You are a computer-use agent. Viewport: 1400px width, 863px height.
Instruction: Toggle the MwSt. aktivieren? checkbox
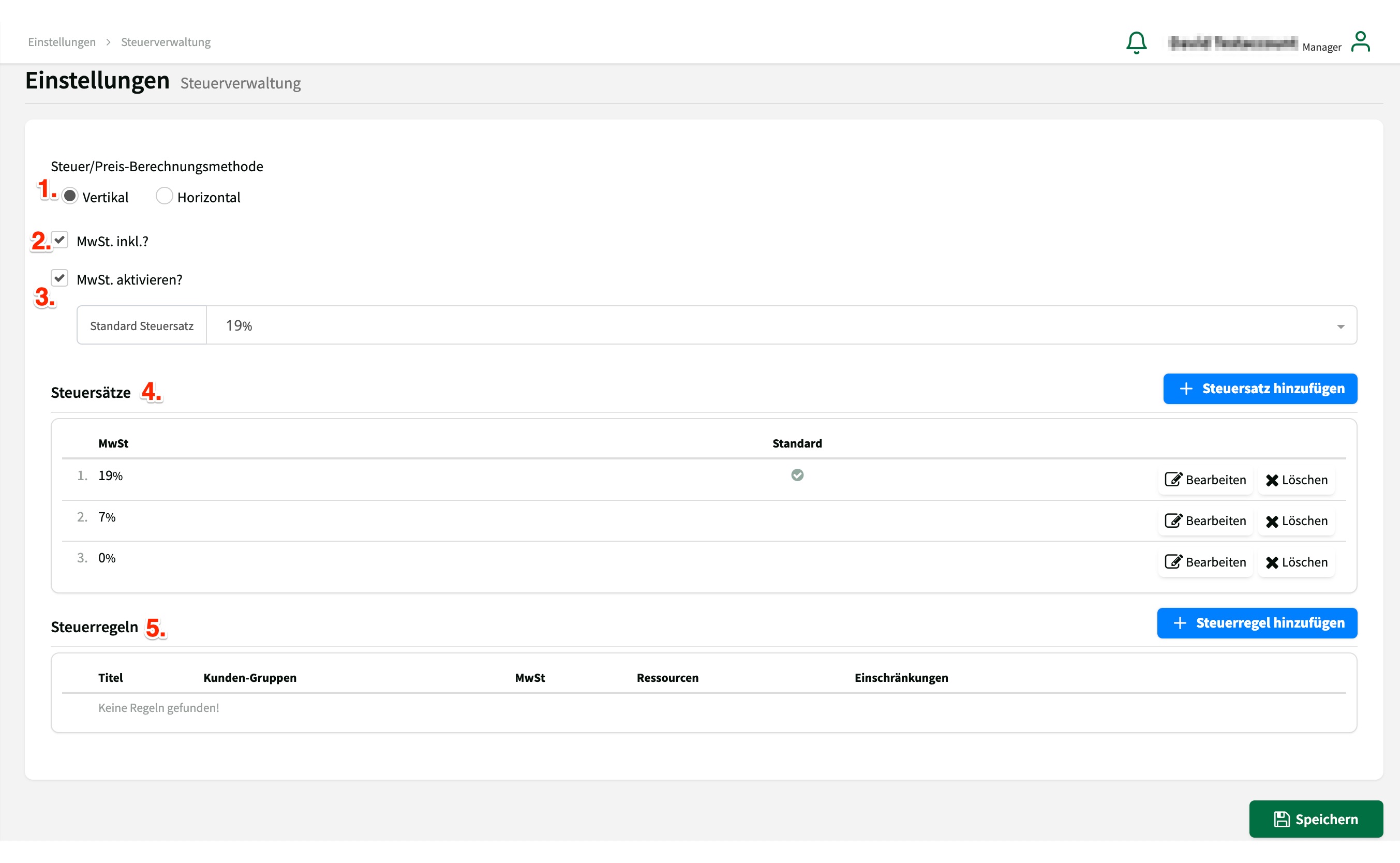pyautogui.click(x=60, y=278)
